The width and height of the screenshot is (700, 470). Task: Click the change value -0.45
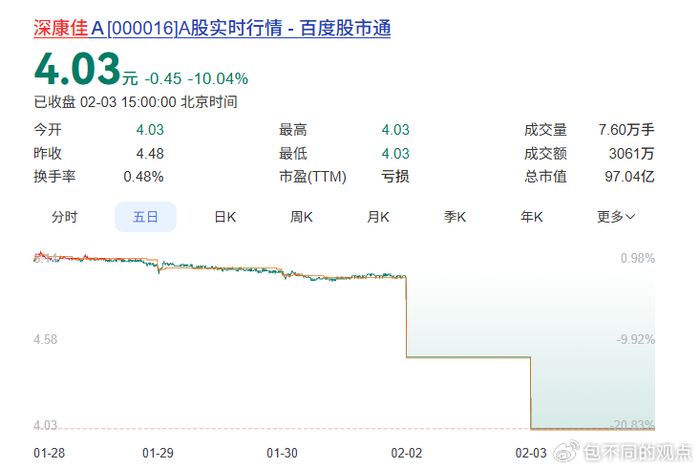click(163, 79)
